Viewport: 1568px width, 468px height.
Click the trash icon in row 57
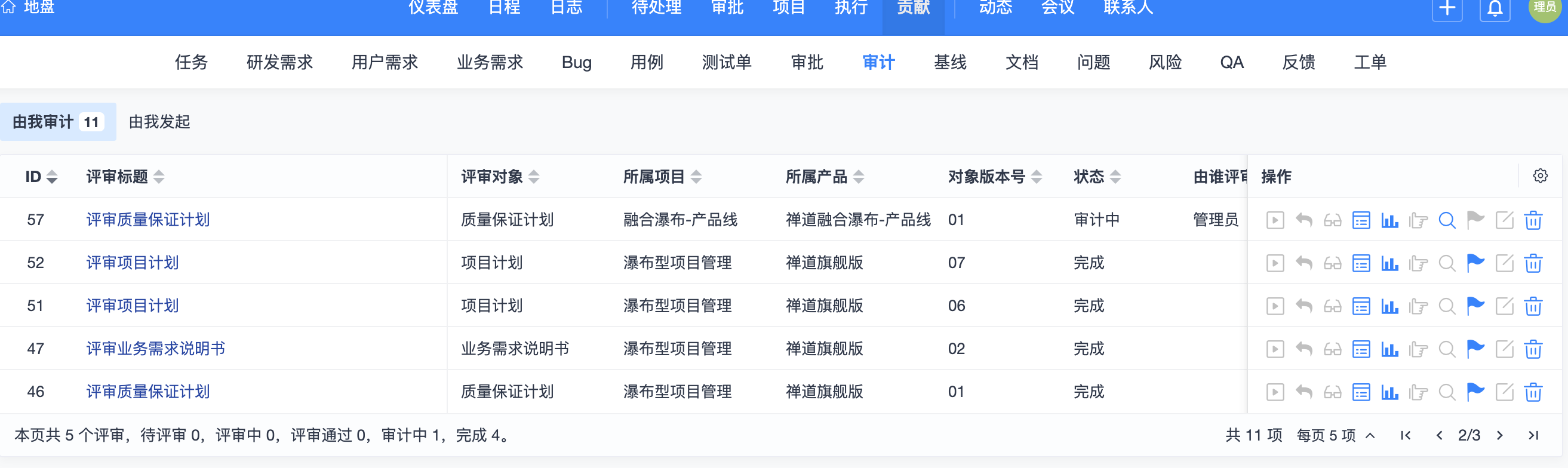pos(1533,220)
